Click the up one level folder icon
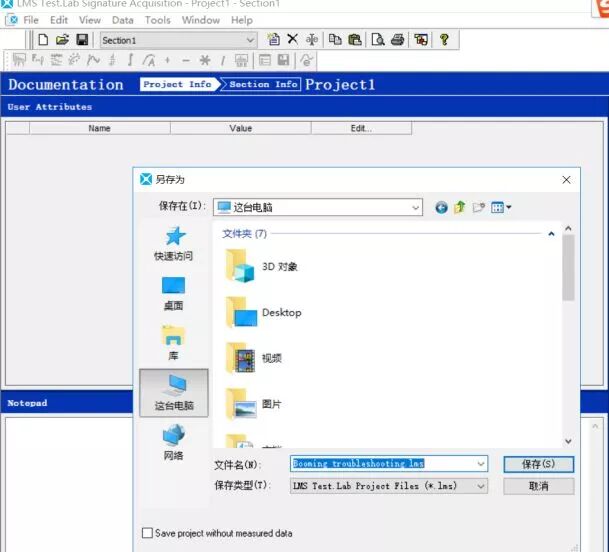Screen dimensions: 609x552 [x=460, y=207]
